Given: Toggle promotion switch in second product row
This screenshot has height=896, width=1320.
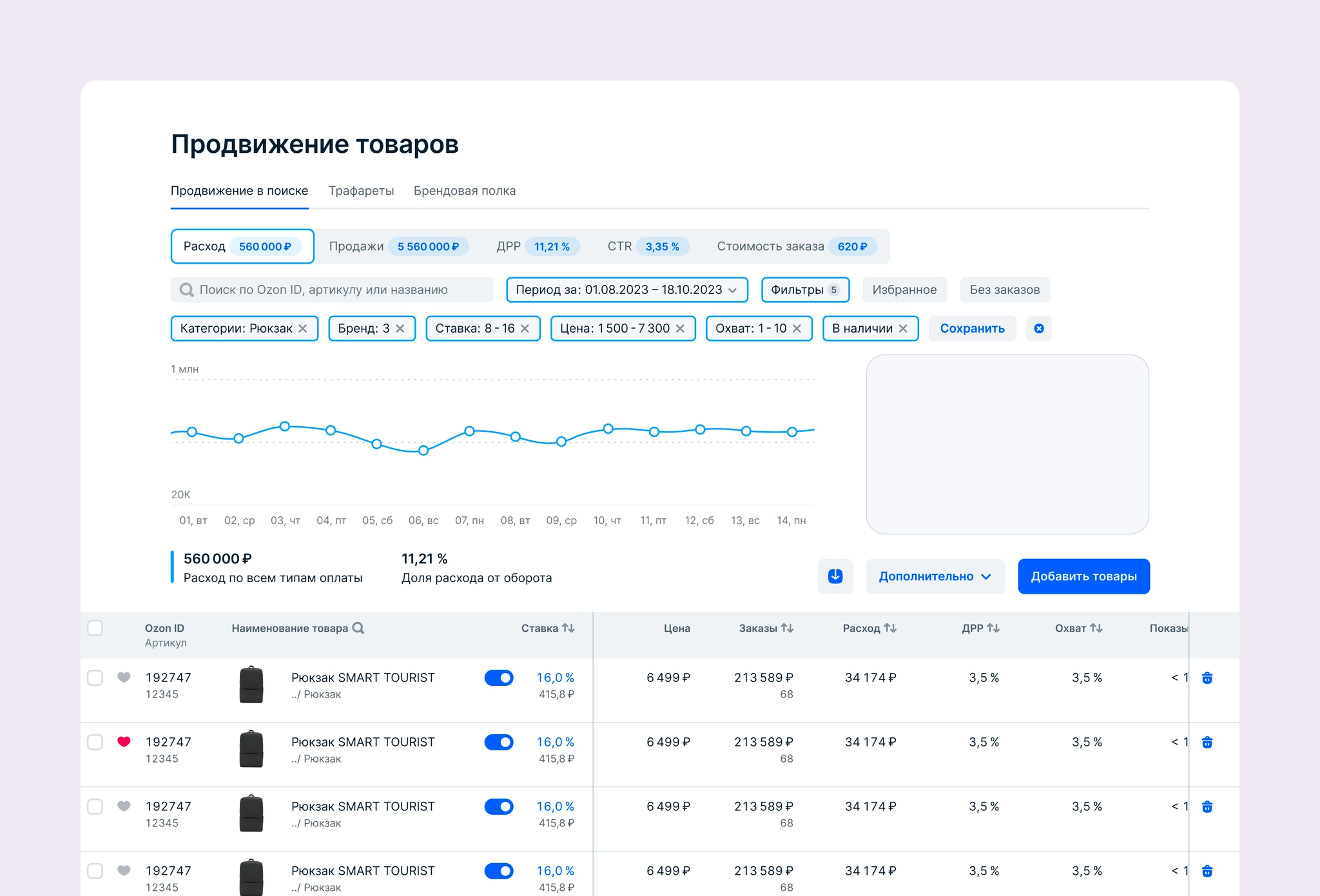Looking at the screenshot, I should click(499, 742).
